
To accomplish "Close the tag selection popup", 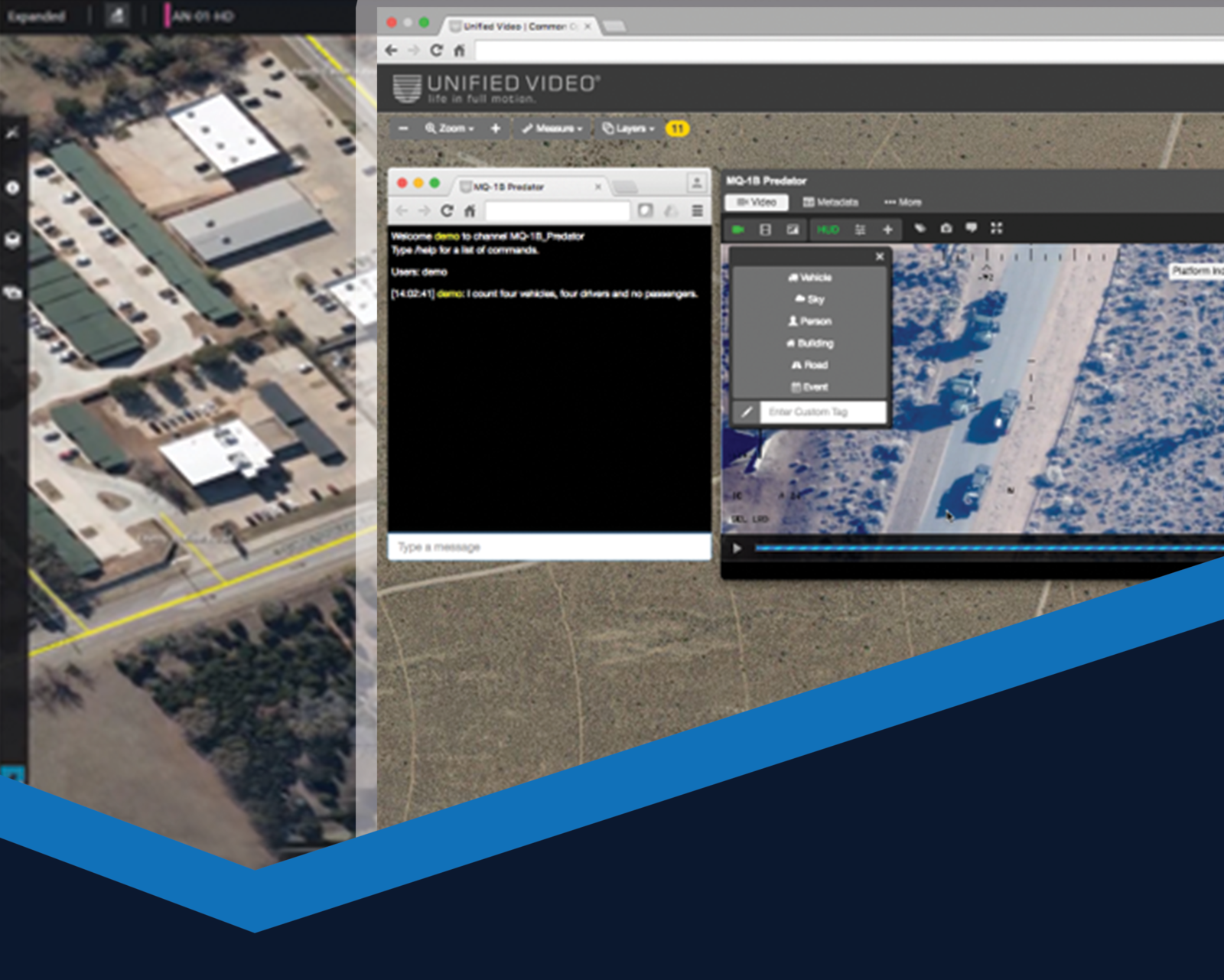I will pos(880,256).
